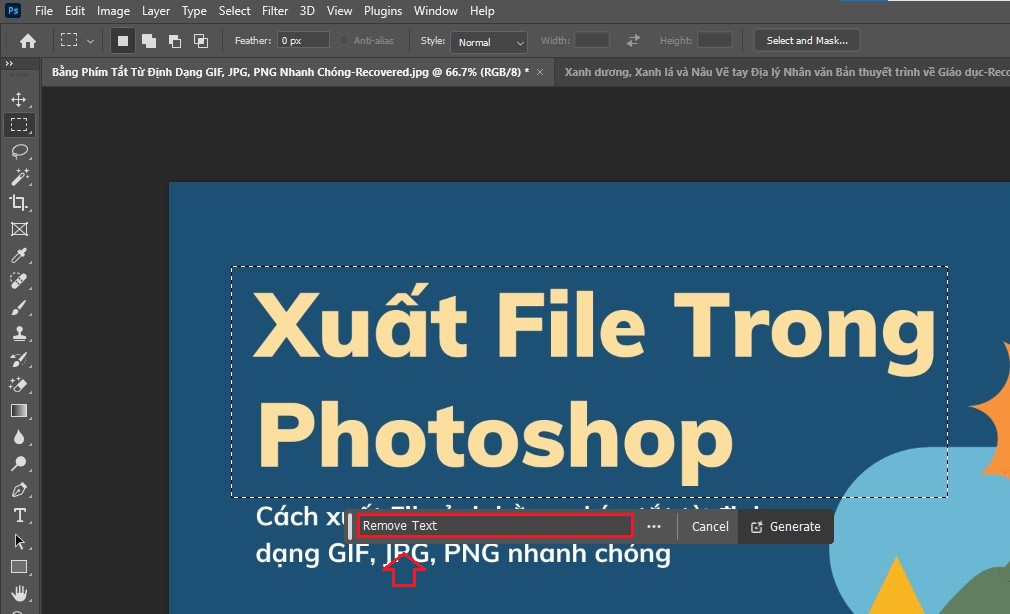Select the Pen tool
1010x614 pixels.
point(19,490)
